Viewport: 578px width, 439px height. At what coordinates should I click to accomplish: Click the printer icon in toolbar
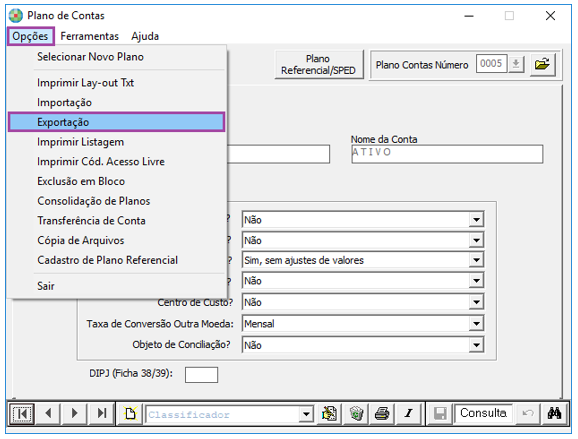382,414
